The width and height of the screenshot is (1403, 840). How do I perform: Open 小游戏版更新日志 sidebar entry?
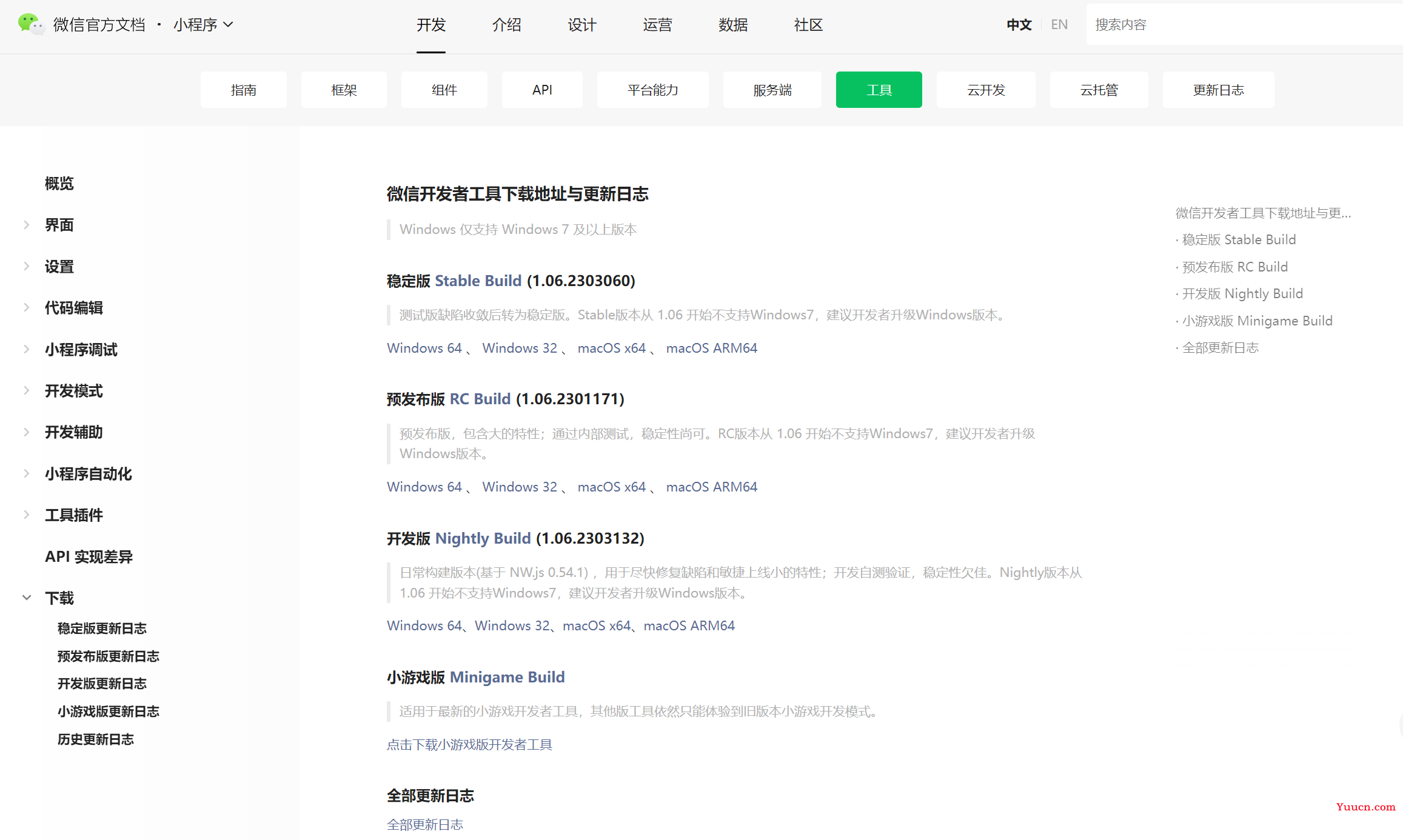pos(108,712)
